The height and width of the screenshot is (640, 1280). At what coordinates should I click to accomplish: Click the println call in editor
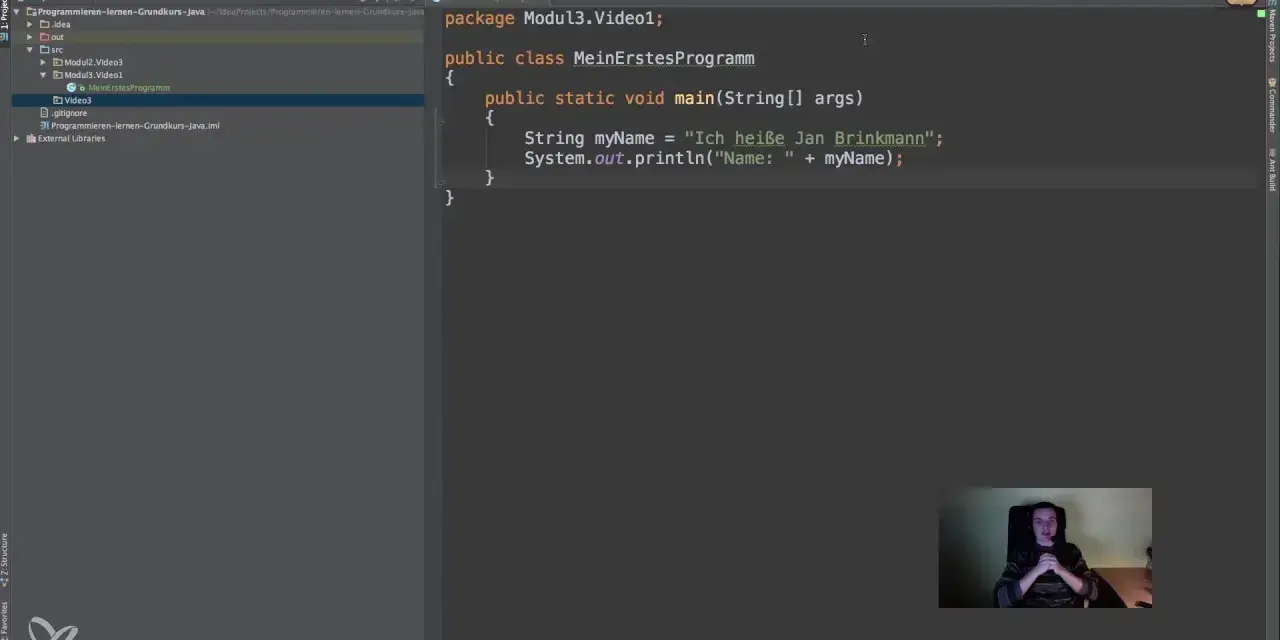(670, 158)
